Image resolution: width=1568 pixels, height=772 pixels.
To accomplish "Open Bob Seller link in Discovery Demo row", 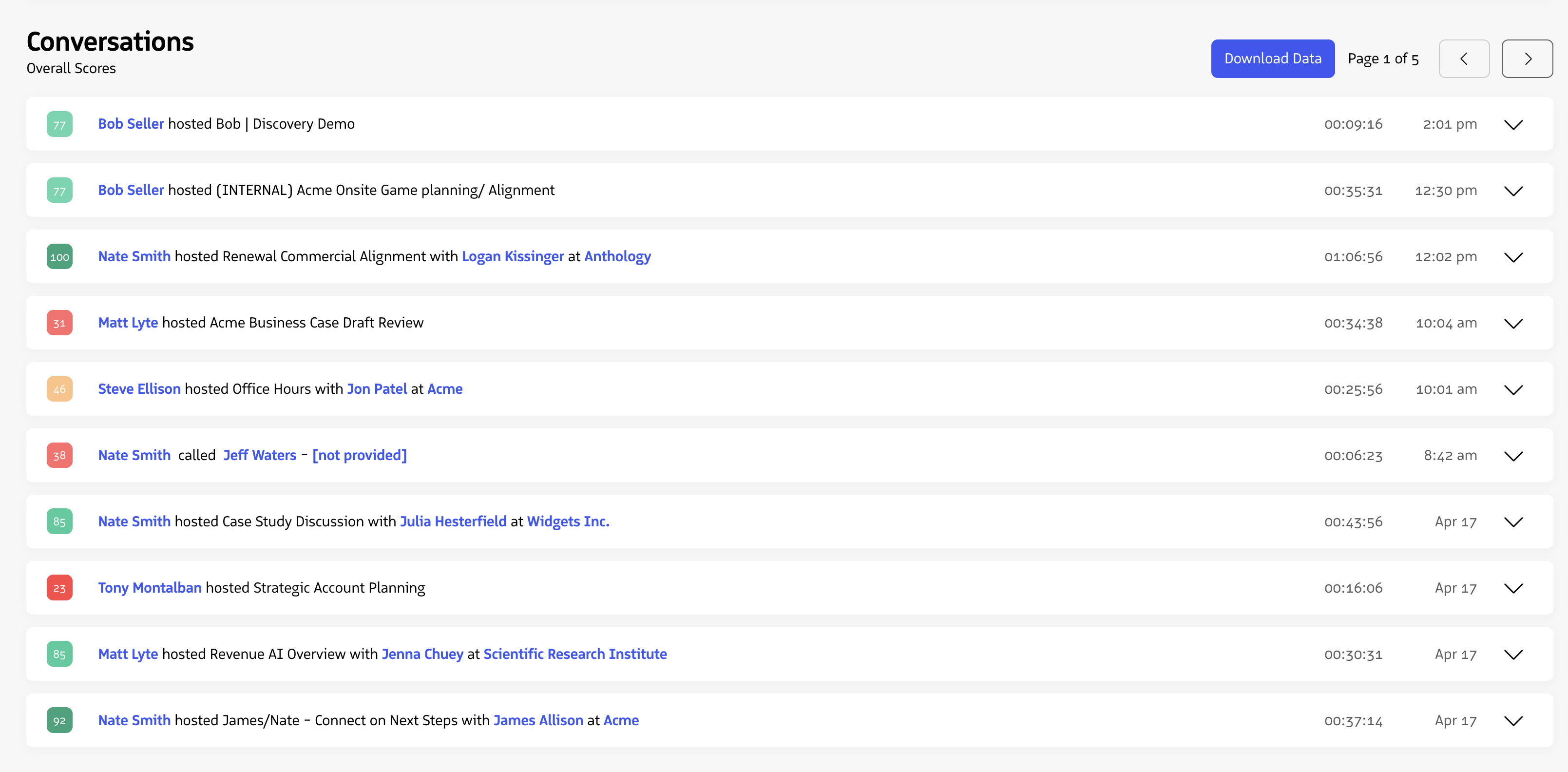I will click(x=131, y=124).
